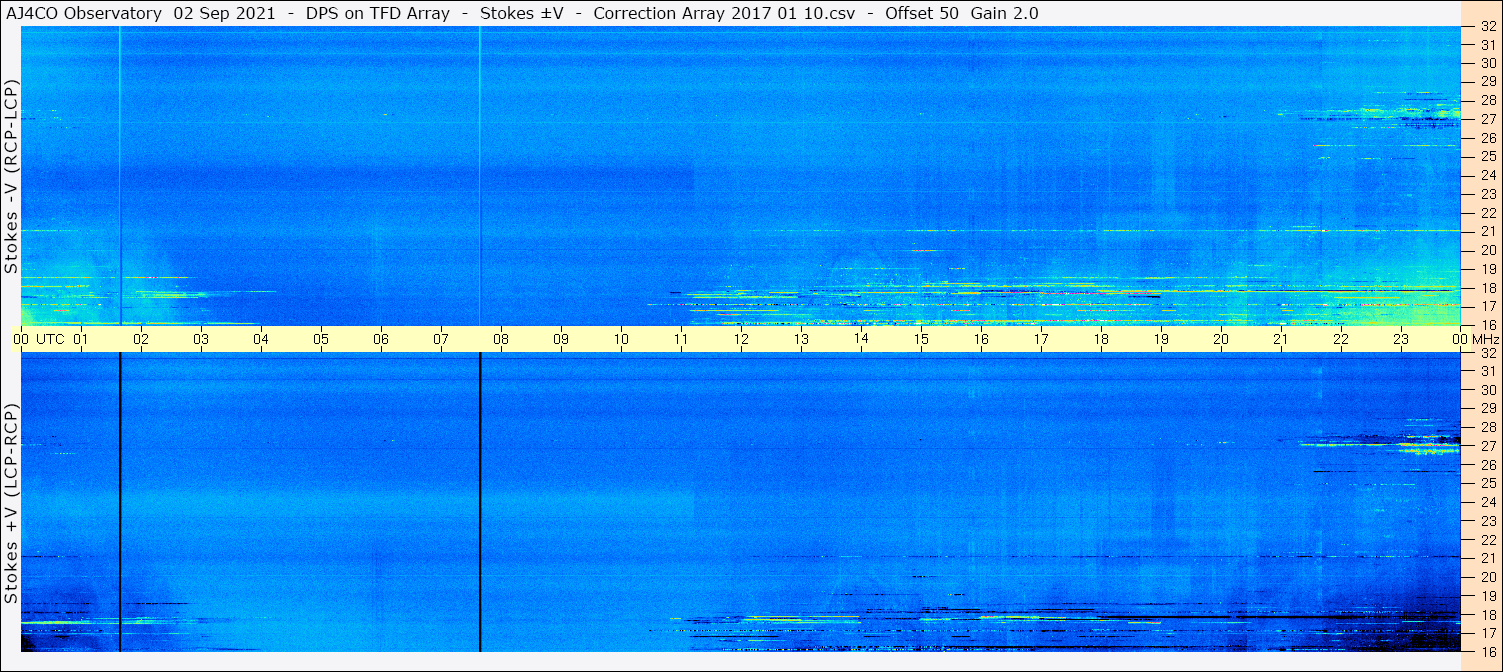Click the "Offset 50" value in the header

coord(922,13)
